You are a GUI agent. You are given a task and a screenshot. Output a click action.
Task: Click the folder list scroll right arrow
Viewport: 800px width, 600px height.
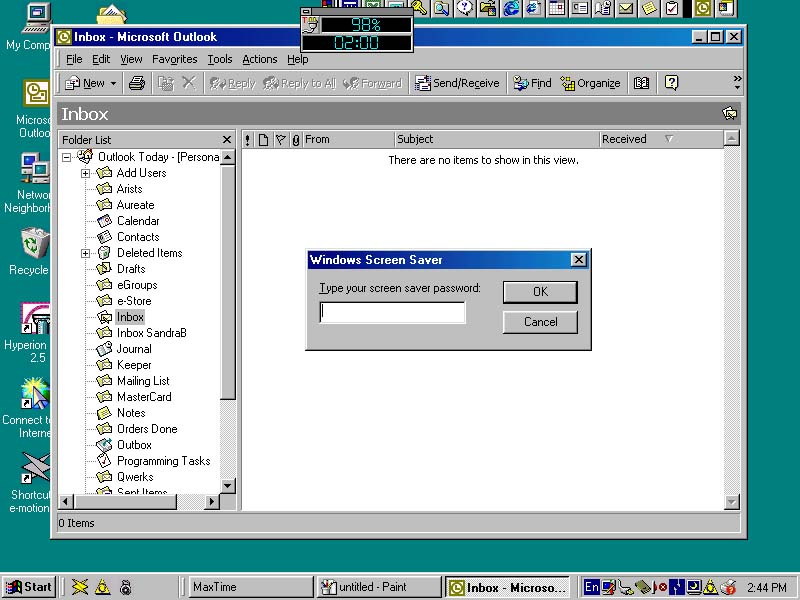212,502
